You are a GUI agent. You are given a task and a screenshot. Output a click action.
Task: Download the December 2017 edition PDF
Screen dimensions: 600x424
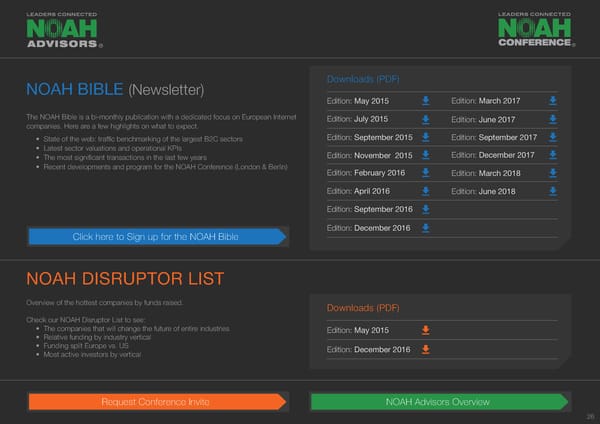click(553, 155)
